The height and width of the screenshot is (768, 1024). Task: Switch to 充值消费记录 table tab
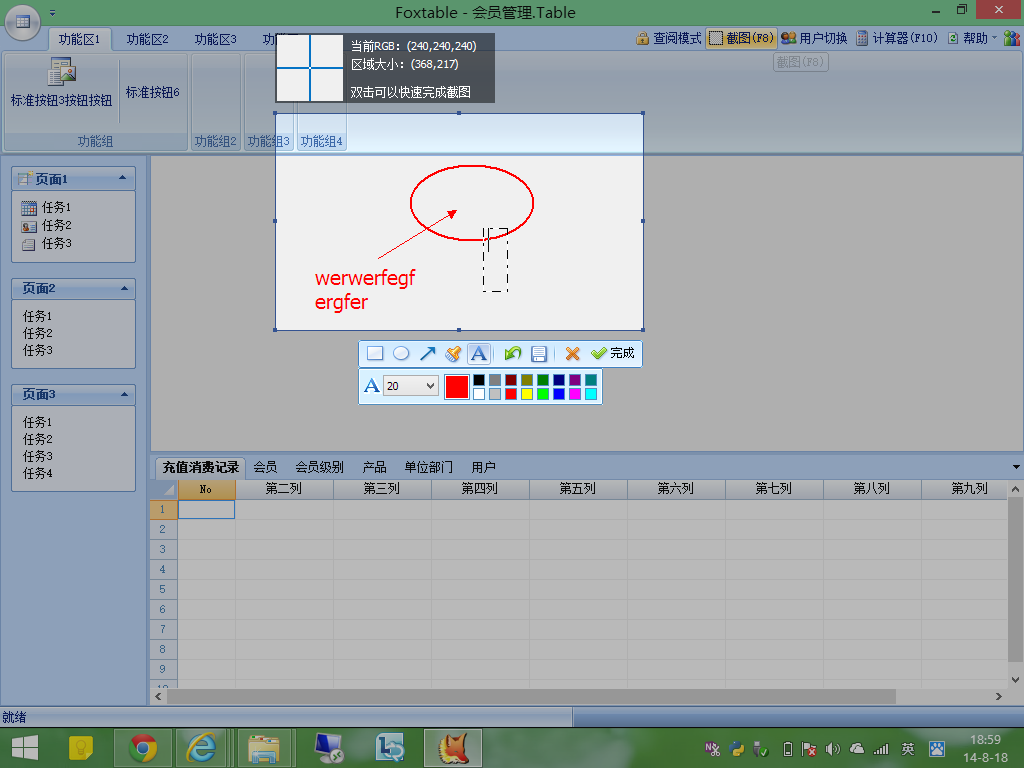pos(200,467)
